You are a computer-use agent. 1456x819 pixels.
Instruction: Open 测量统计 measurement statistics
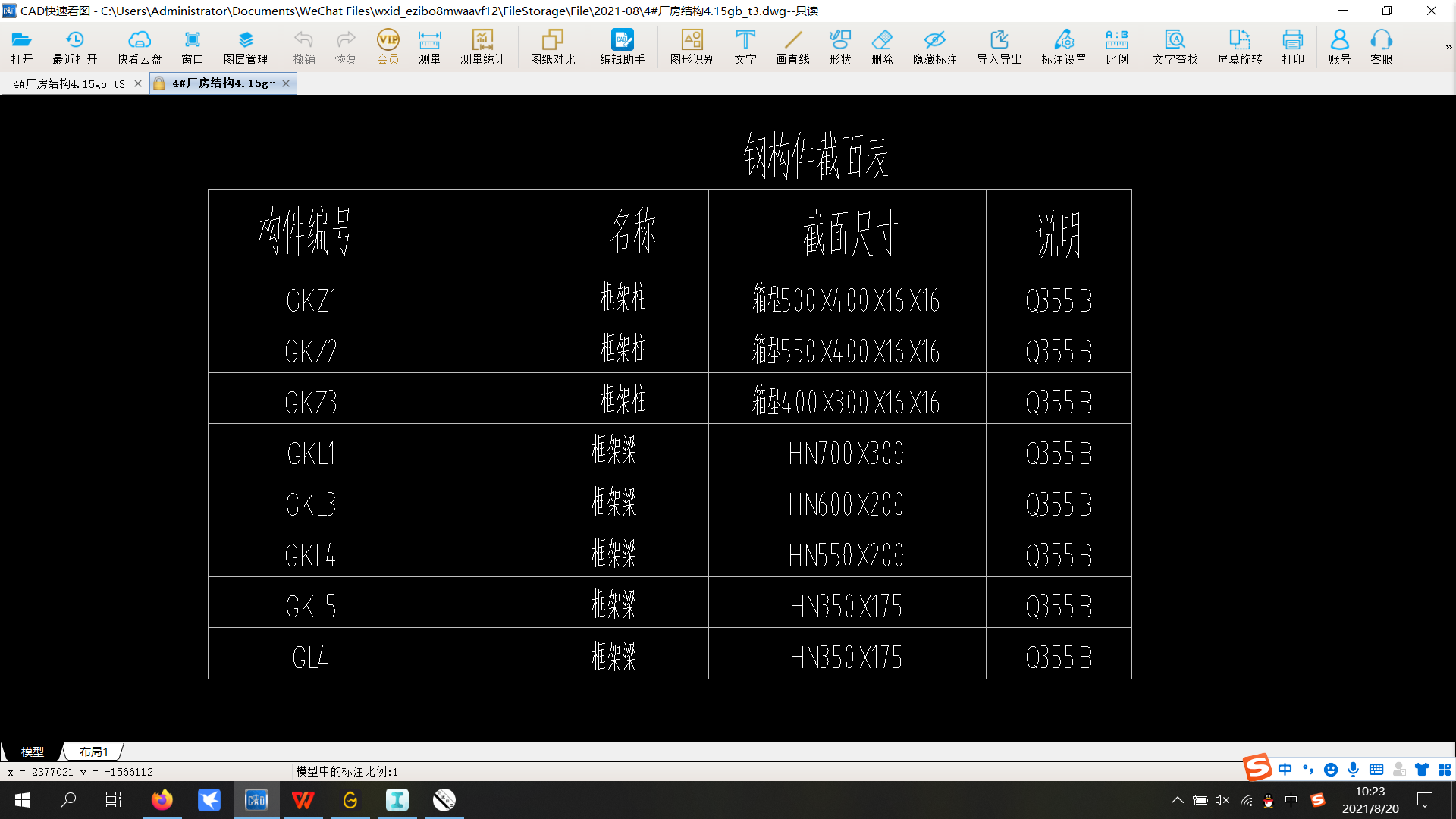tap(482, 47)
